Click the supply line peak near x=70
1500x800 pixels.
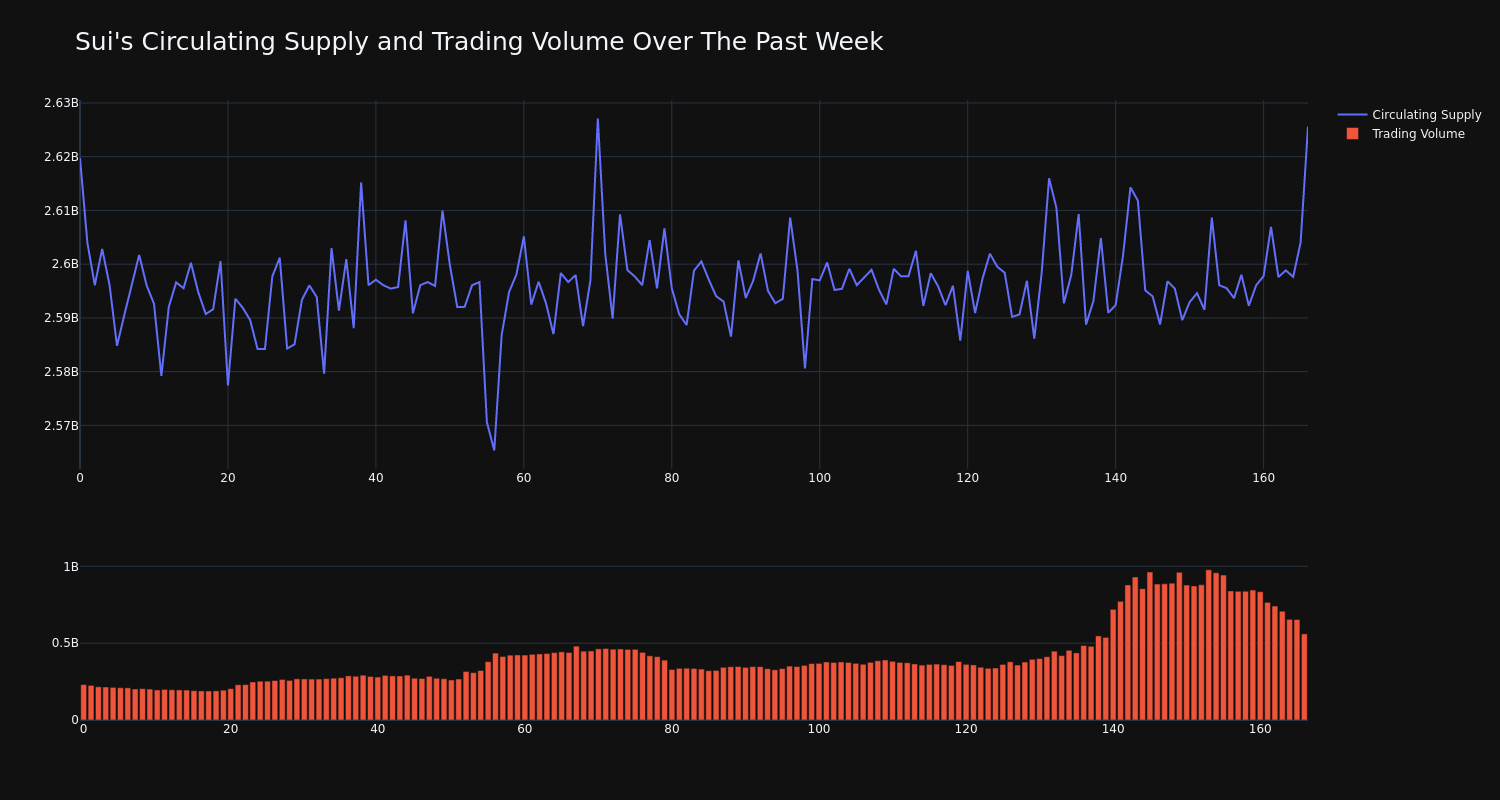(x=598, y=120)
